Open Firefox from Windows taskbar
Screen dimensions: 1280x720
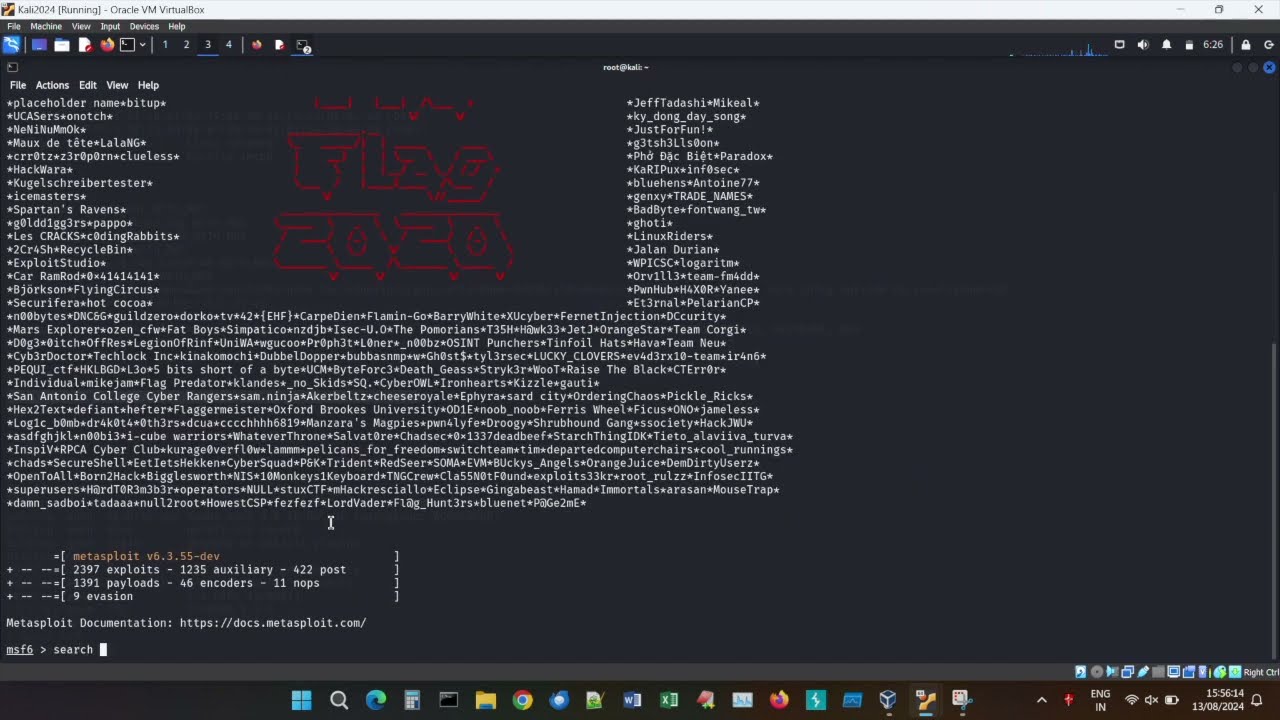coord(779,700)
